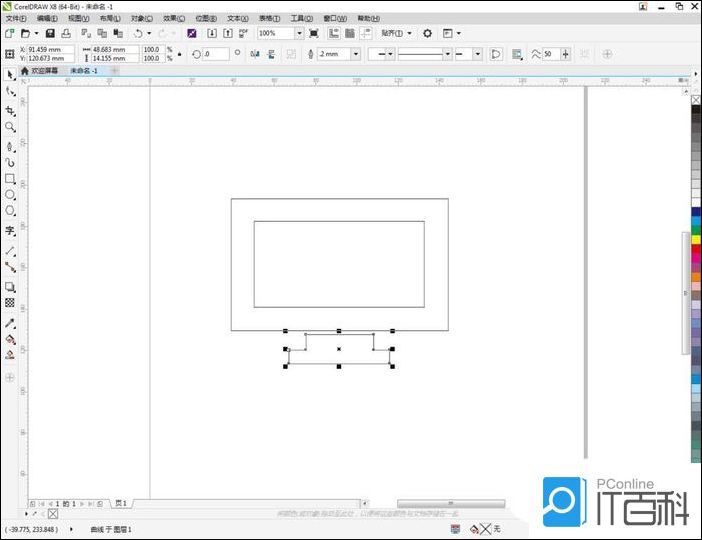The height and width of the screenshot is (540, 702).
Task: Open the 100% zoom level dropdown
Action: pyautogui.click(x=299, y=33)
